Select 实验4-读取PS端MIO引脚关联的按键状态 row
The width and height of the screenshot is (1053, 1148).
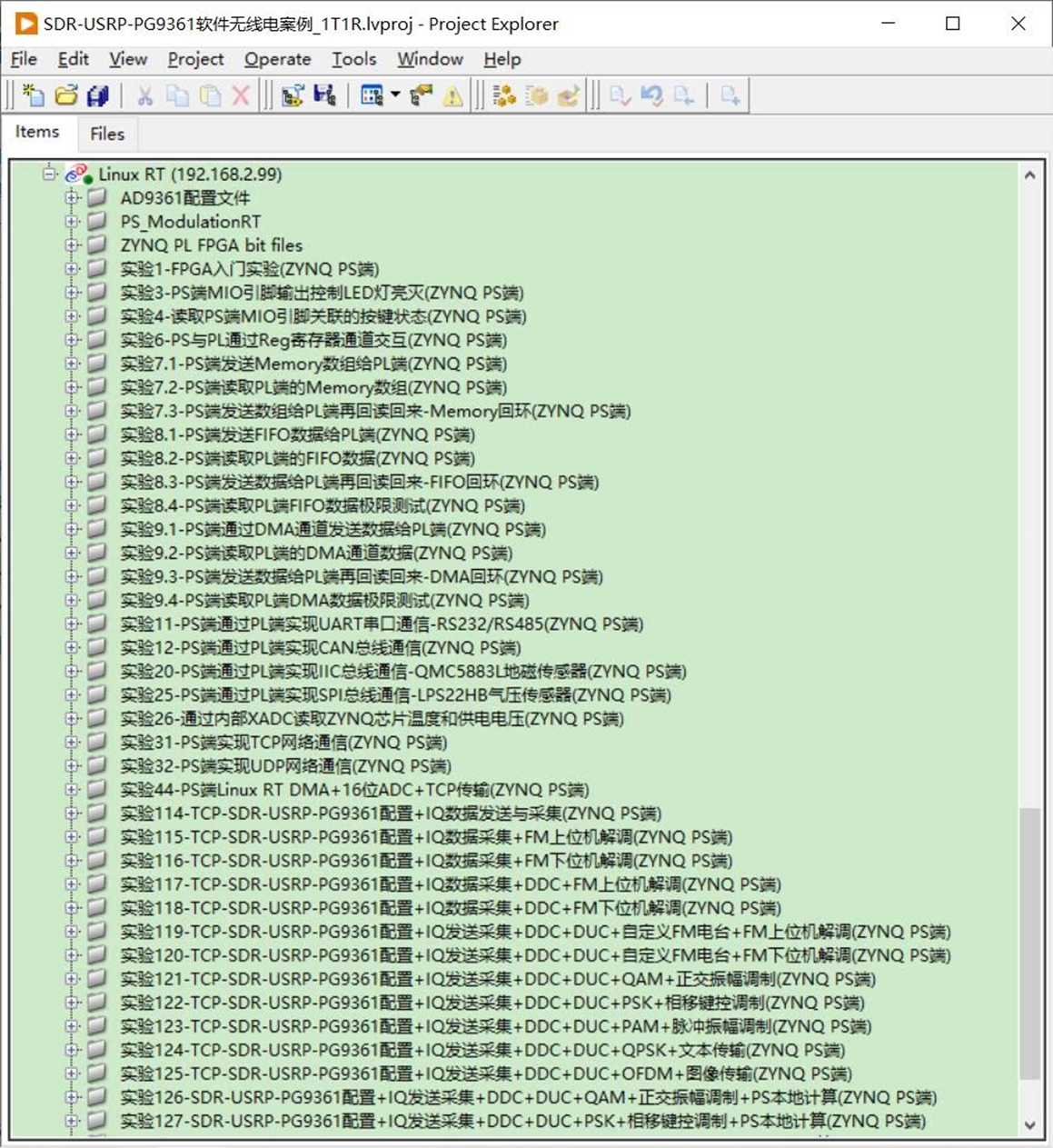pyautogui.click(x=323, y=316)
